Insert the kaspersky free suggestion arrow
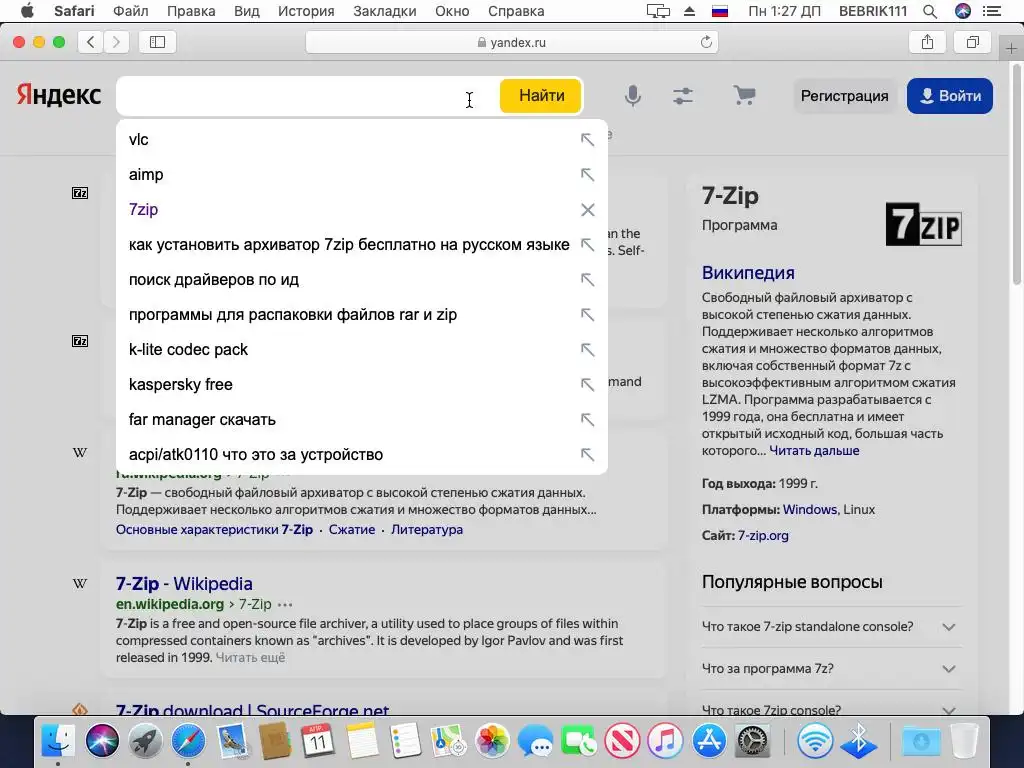 tap(588, 385)
